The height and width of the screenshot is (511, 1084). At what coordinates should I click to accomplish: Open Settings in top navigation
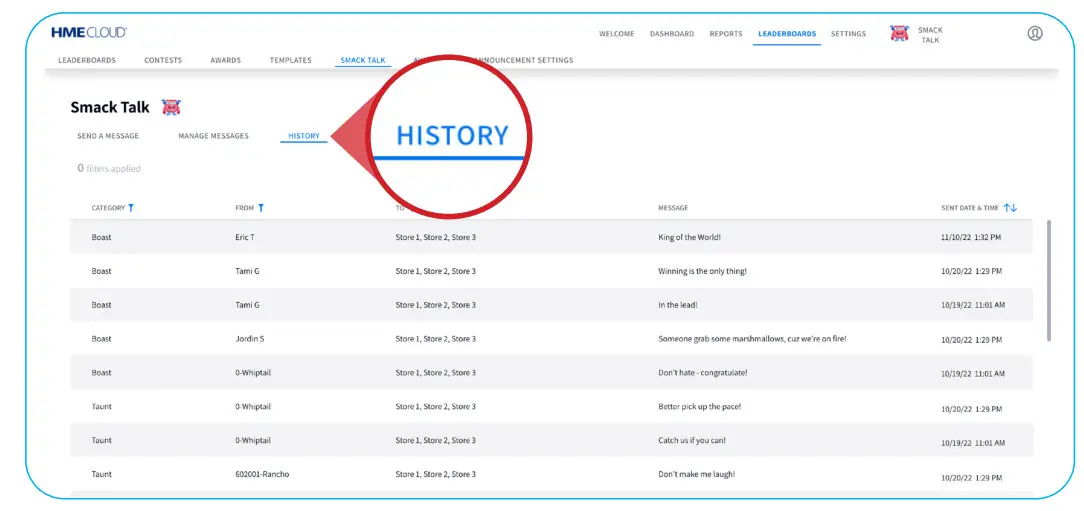pos(848,34)
